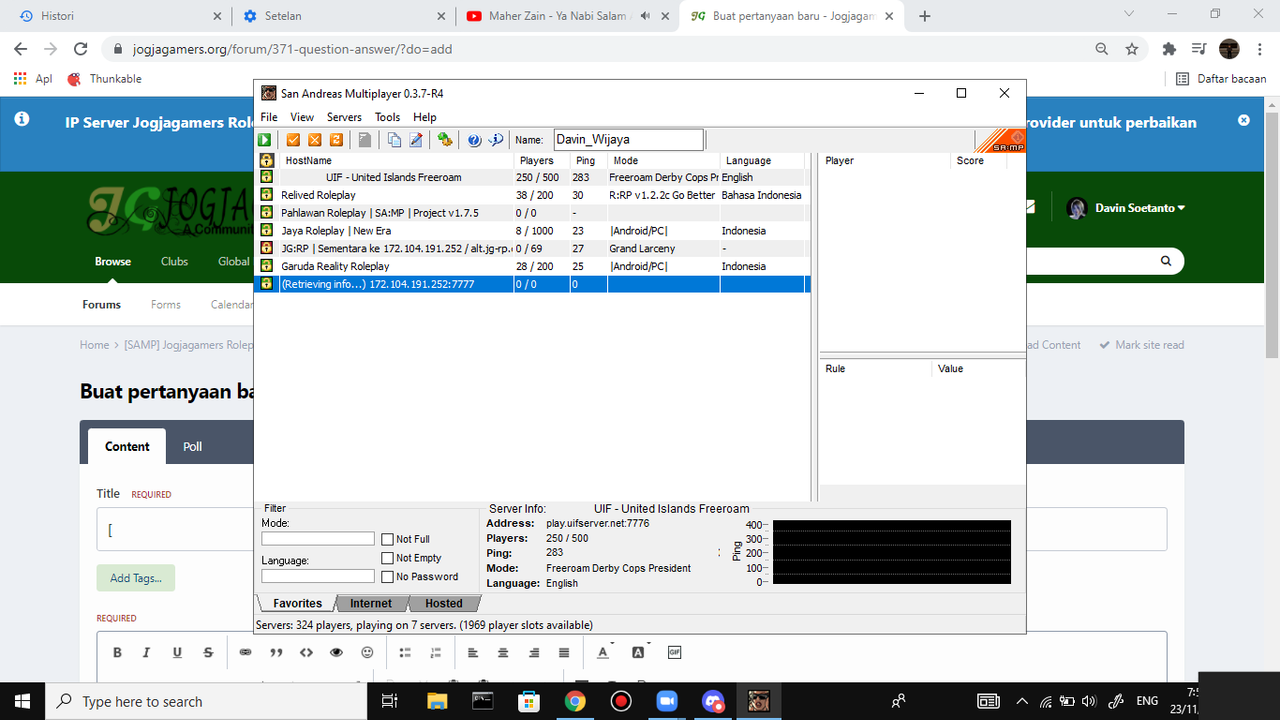
Task: Select the Garuda Reality Roleplay server row
Action: (532, 266)
